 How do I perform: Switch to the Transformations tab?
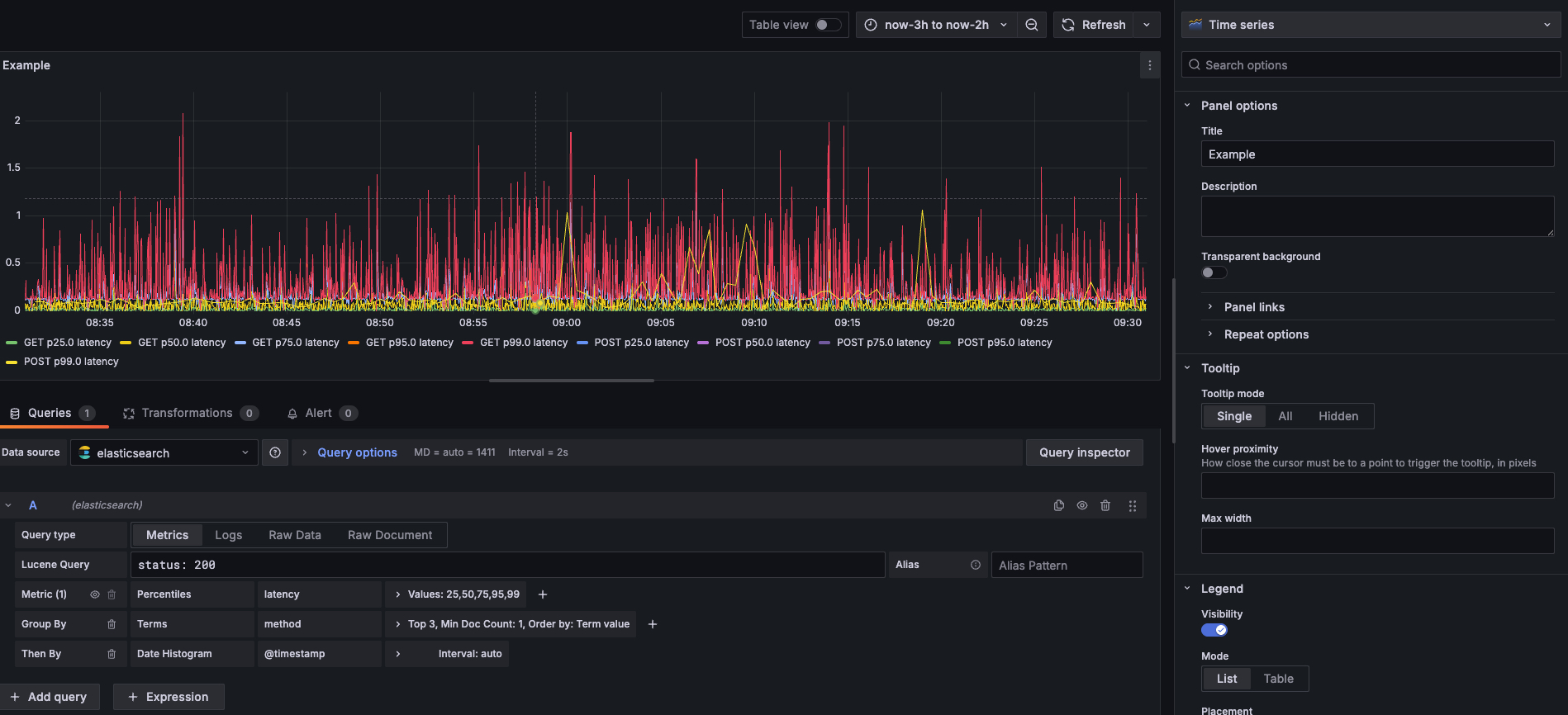click(x=188, y=413)
